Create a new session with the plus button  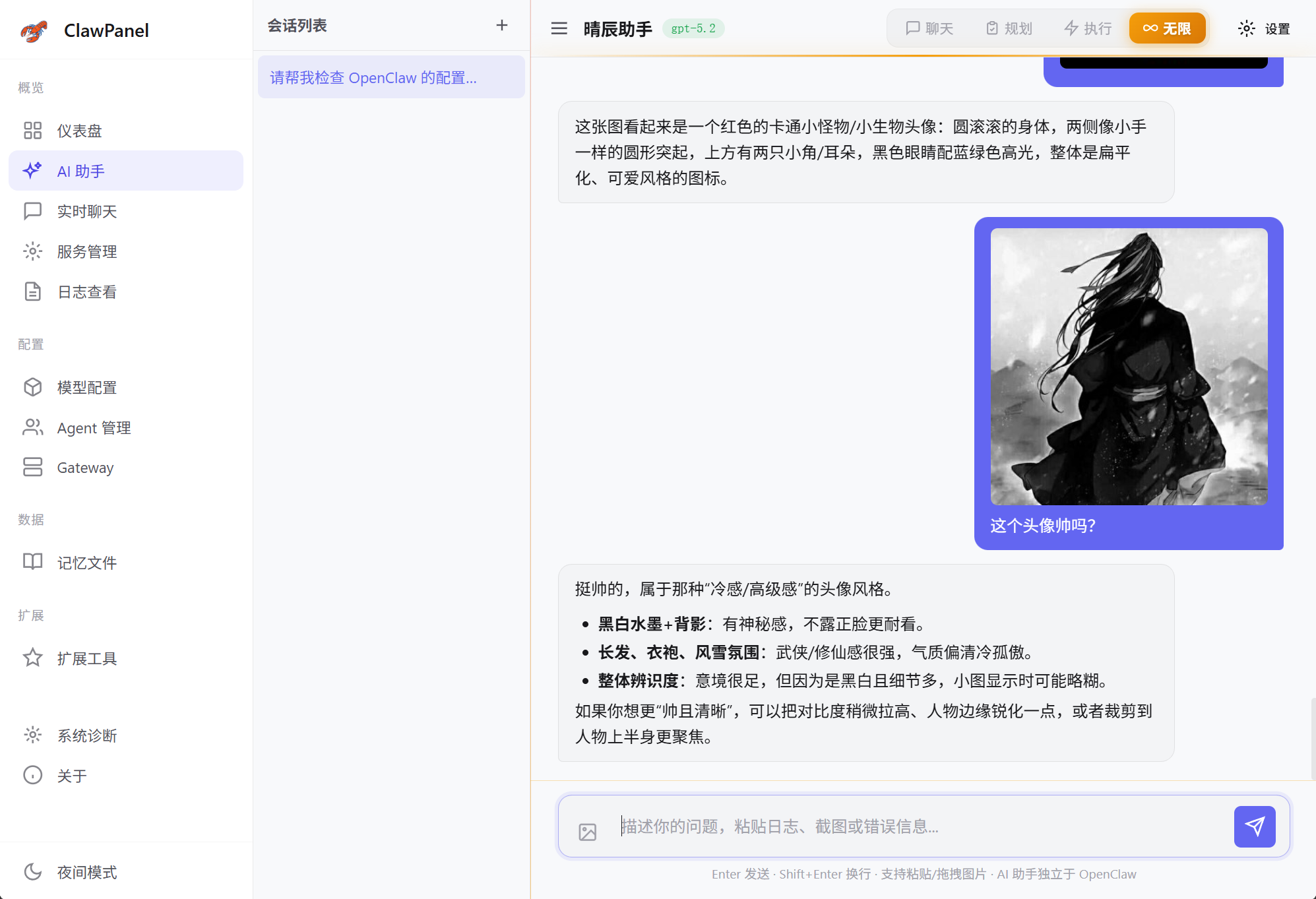click(502, 25)
